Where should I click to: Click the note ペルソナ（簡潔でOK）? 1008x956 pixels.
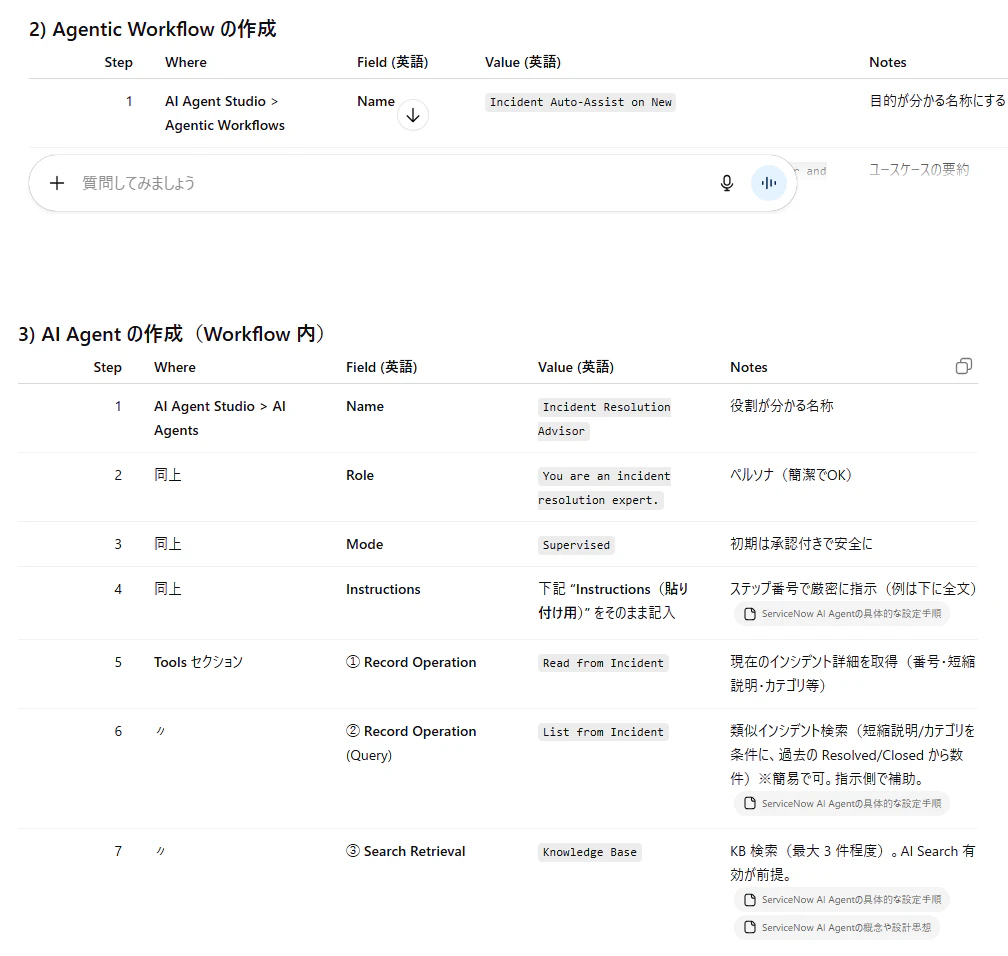click(791, 475)
